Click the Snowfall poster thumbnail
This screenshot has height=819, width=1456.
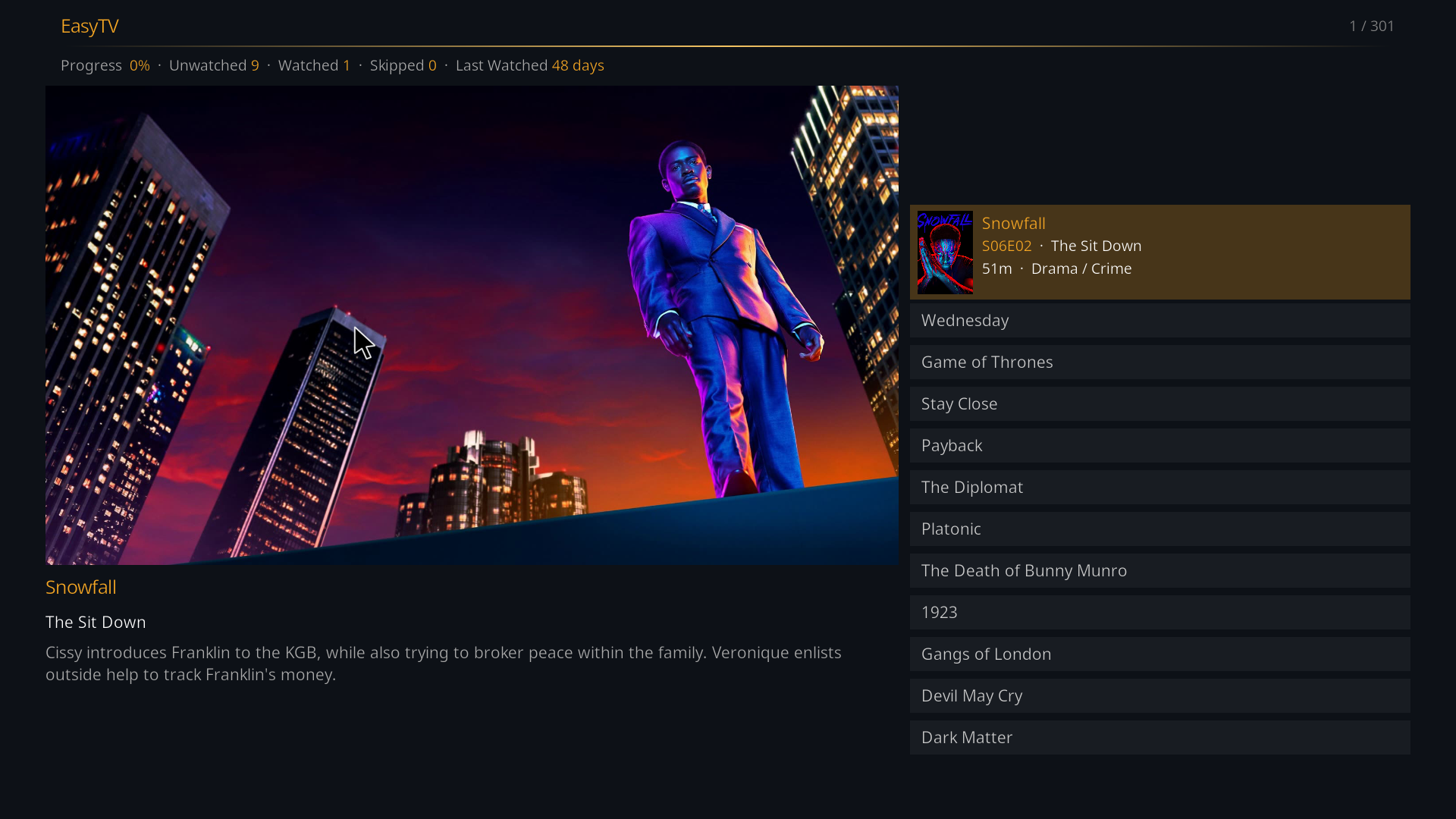pos(945,253)
